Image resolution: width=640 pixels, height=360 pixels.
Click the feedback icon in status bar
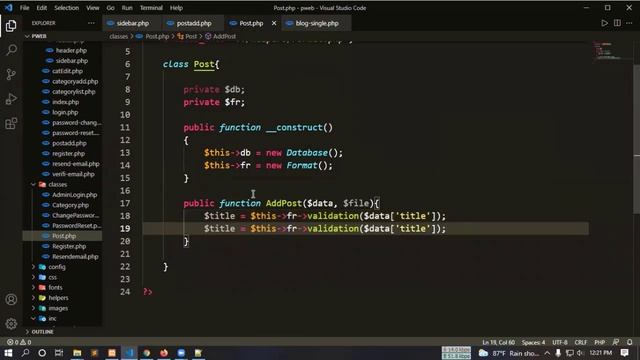tap(616, 342)
